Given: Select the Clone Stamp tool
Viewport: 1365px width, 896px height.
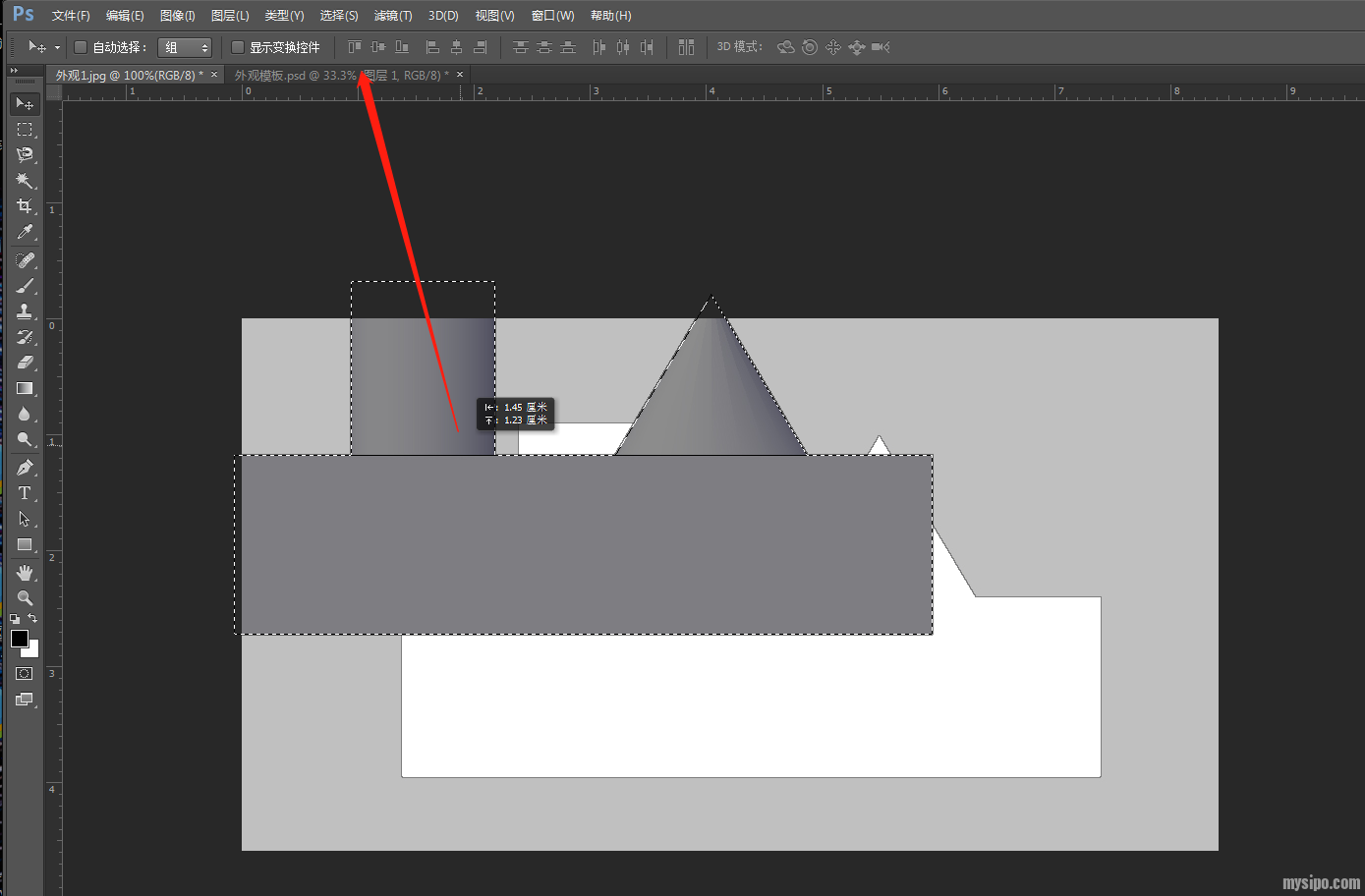Looking at the screenshot, I should pos(25,311).
